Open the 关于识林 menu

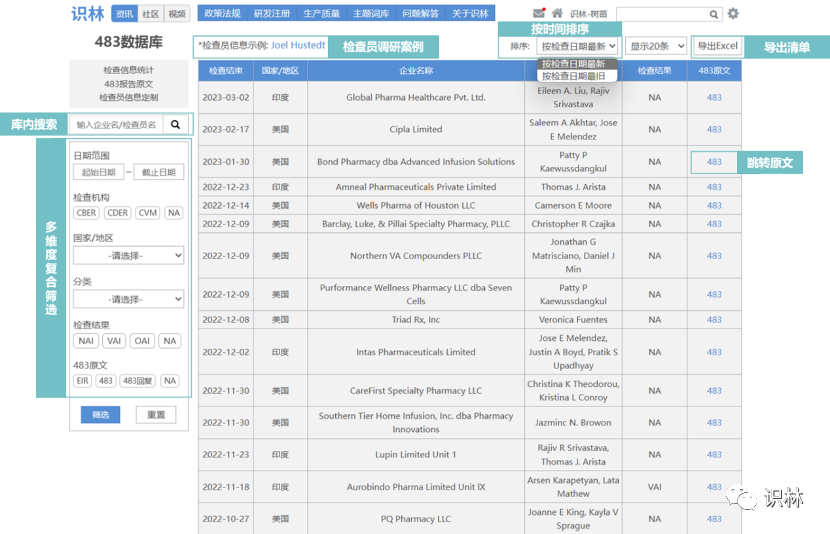470,13
